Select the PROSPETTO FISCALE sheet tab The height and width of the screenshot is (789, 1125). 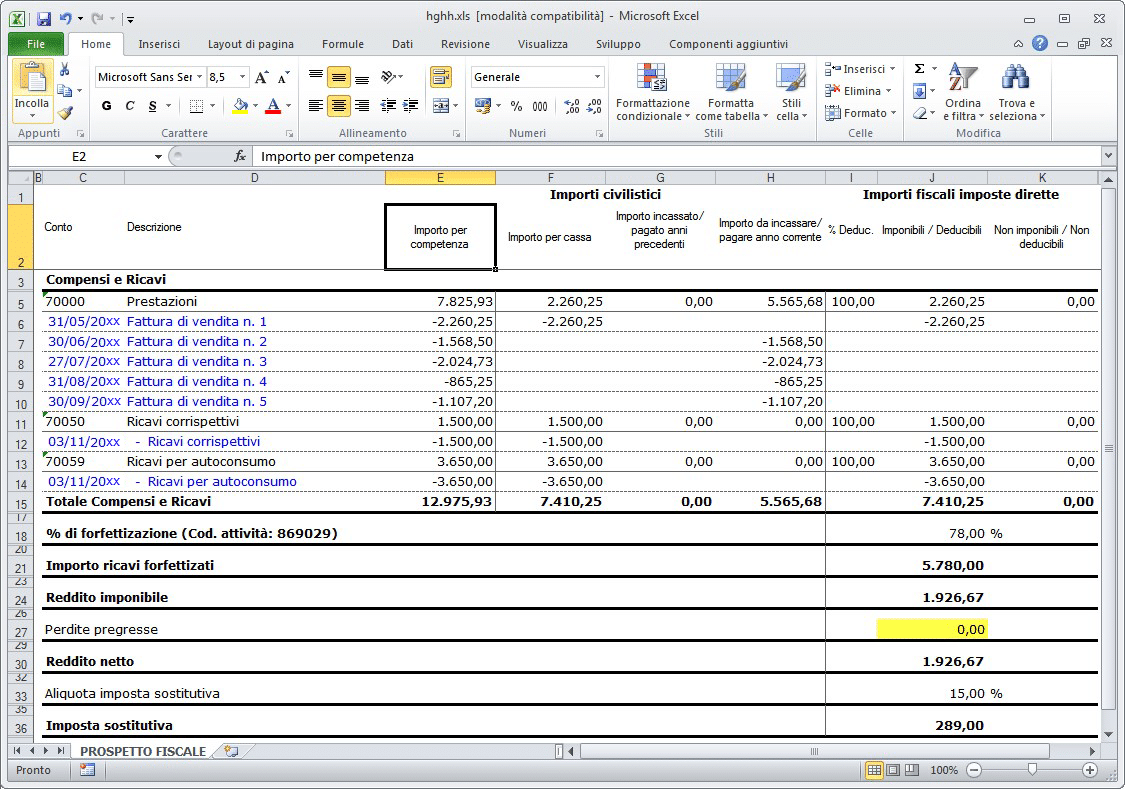143,751
